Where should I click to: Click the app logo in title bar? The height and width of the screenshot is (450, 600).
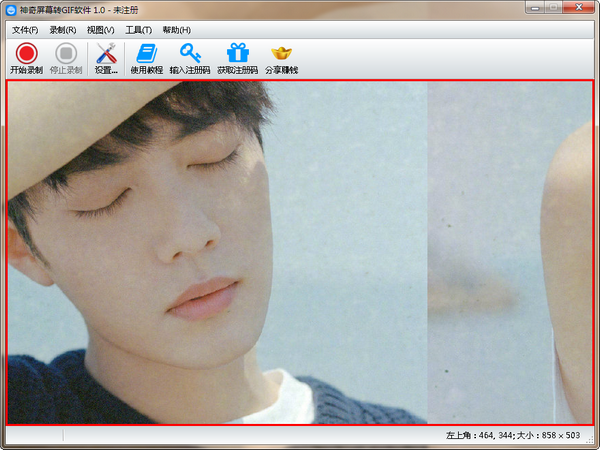[x=10, y=9]
